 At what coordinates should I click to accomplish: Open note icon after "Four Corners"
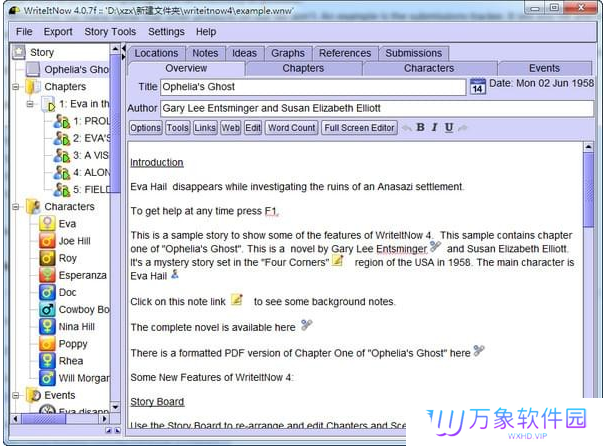(338, 260)
